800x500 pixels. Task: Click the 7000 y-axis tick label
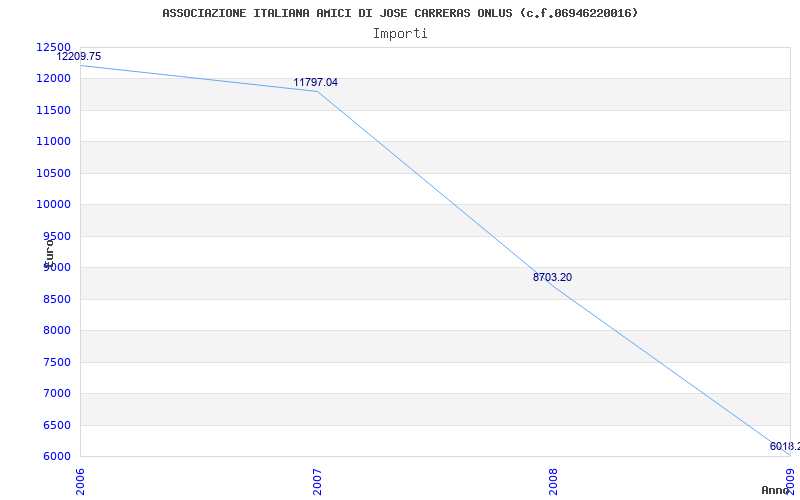pos(56,393)
